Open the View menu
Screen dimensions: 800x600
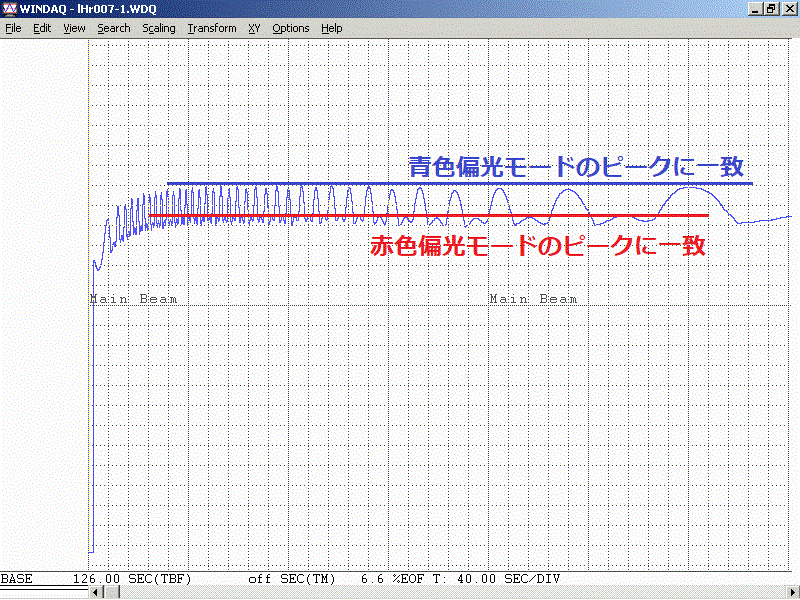[74, 29]
